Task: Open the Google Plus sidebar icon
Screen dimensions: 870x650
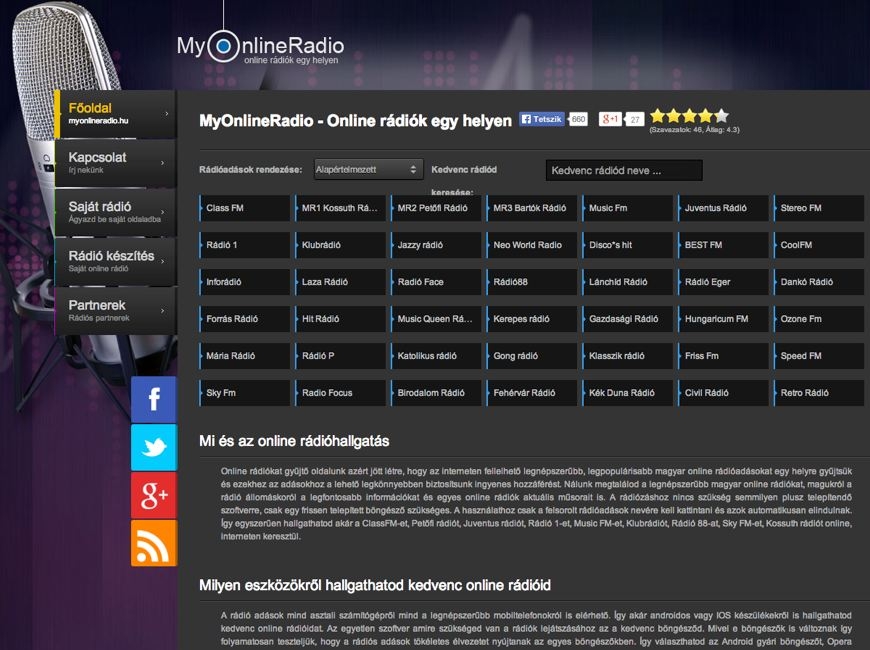Action: [154, 495]
